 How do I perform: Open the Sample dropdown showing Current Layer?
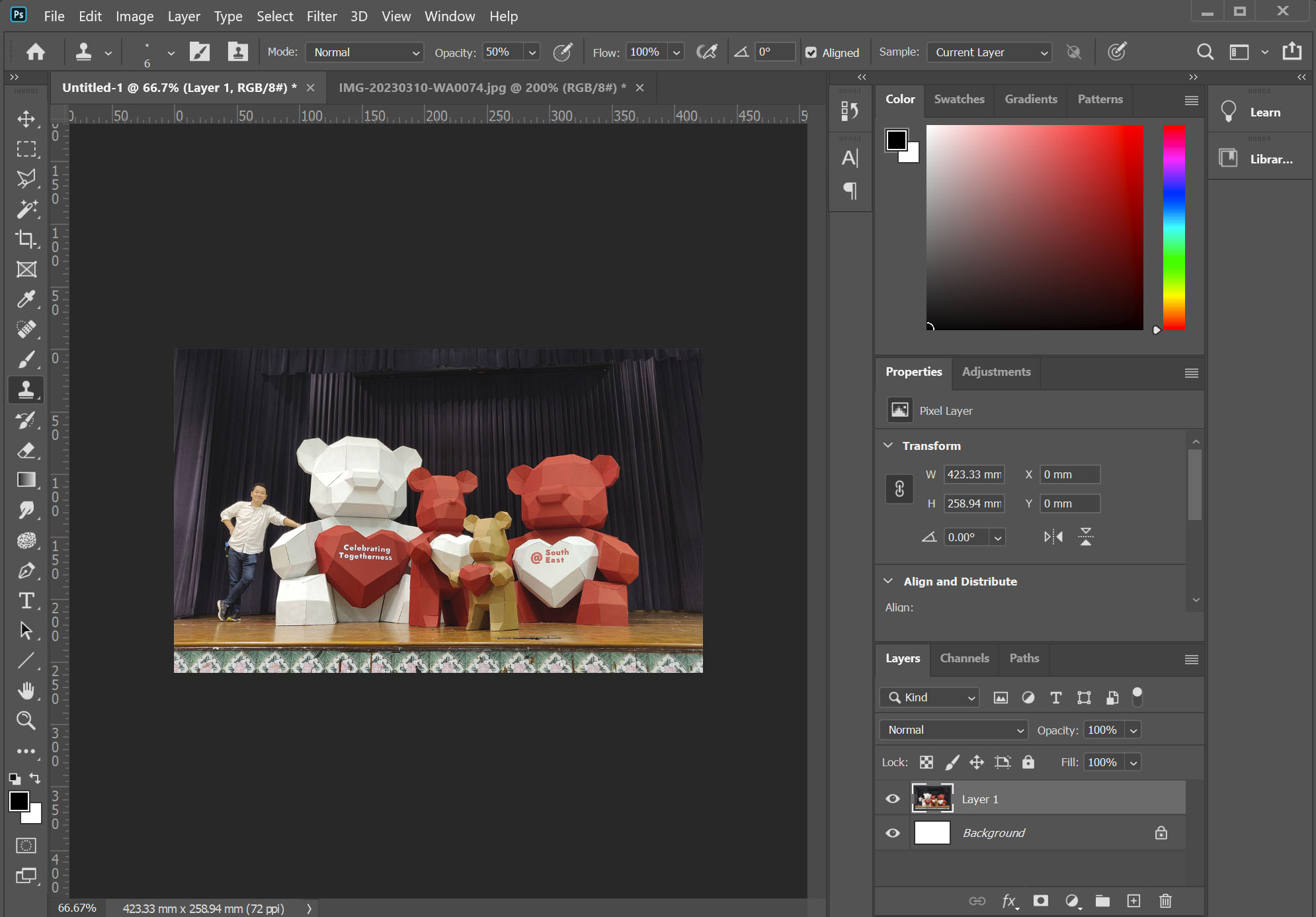pyautogui.click(x=989, y=52)
